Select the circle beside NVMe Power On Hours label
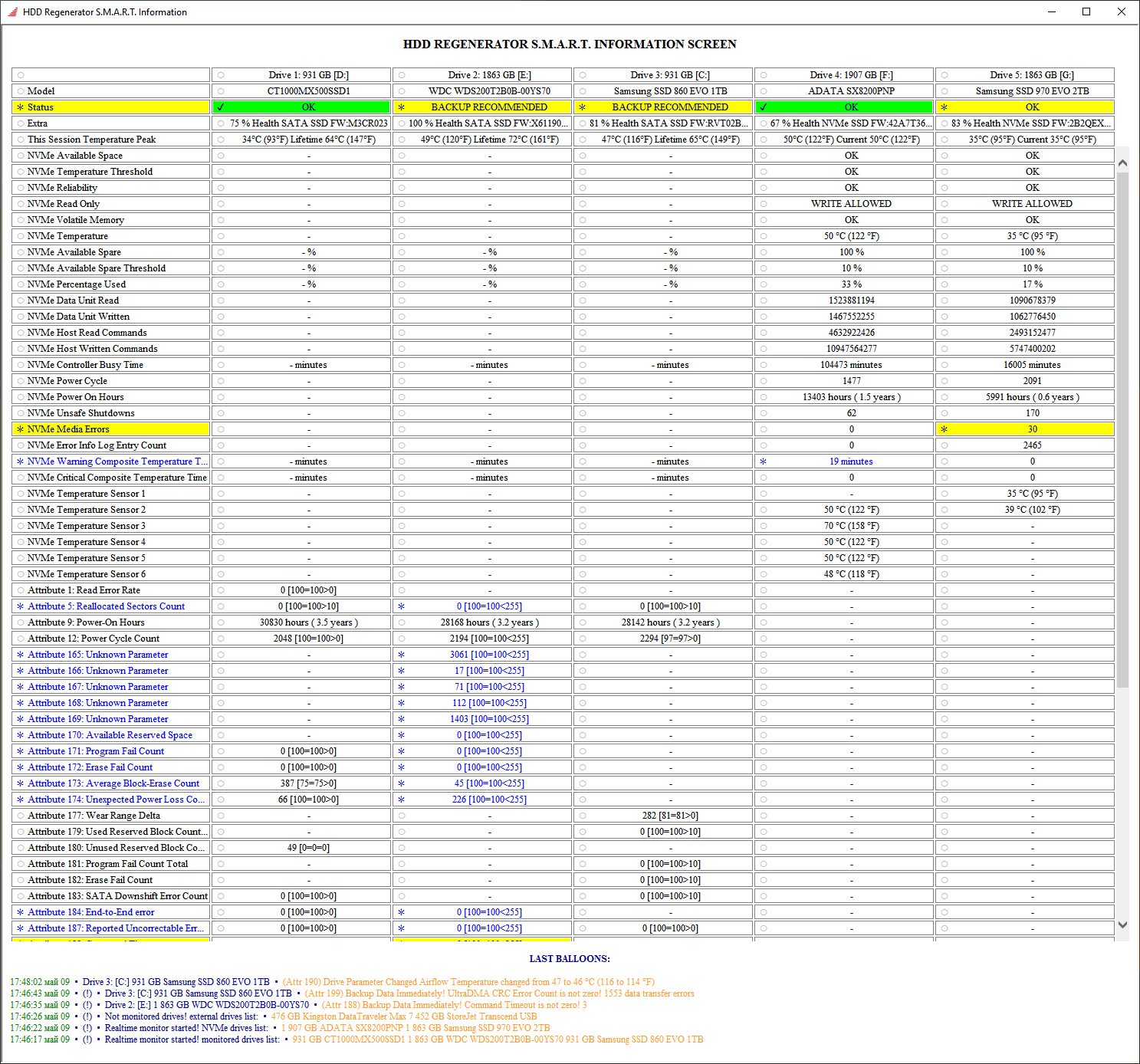The height and width of the screenshot is (1064, 1140). point(21,397)
